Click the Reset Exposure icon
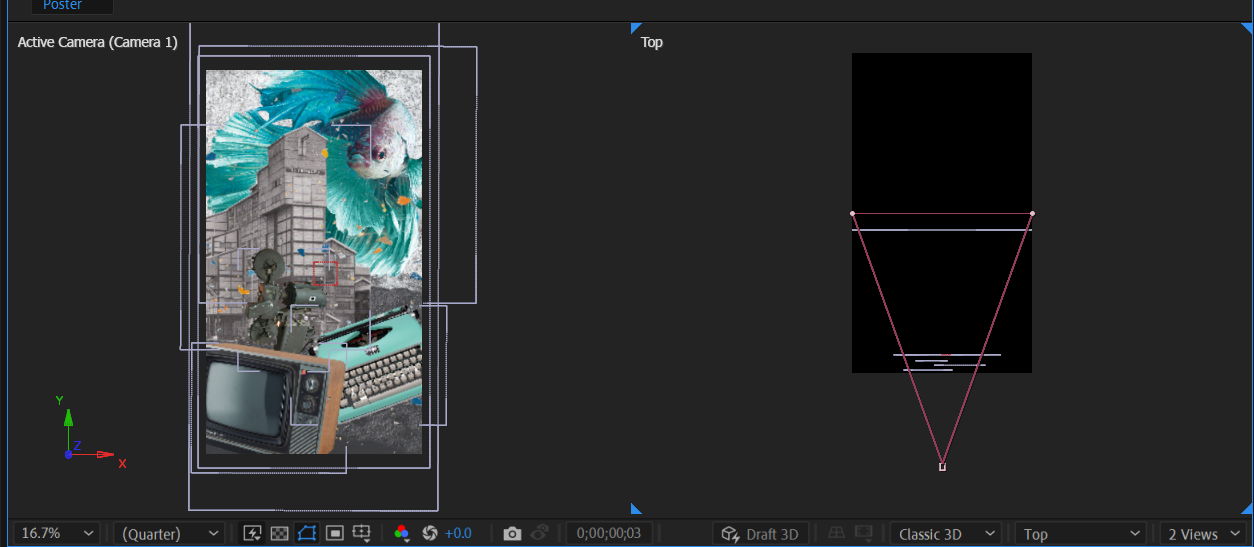 (431, 534)
